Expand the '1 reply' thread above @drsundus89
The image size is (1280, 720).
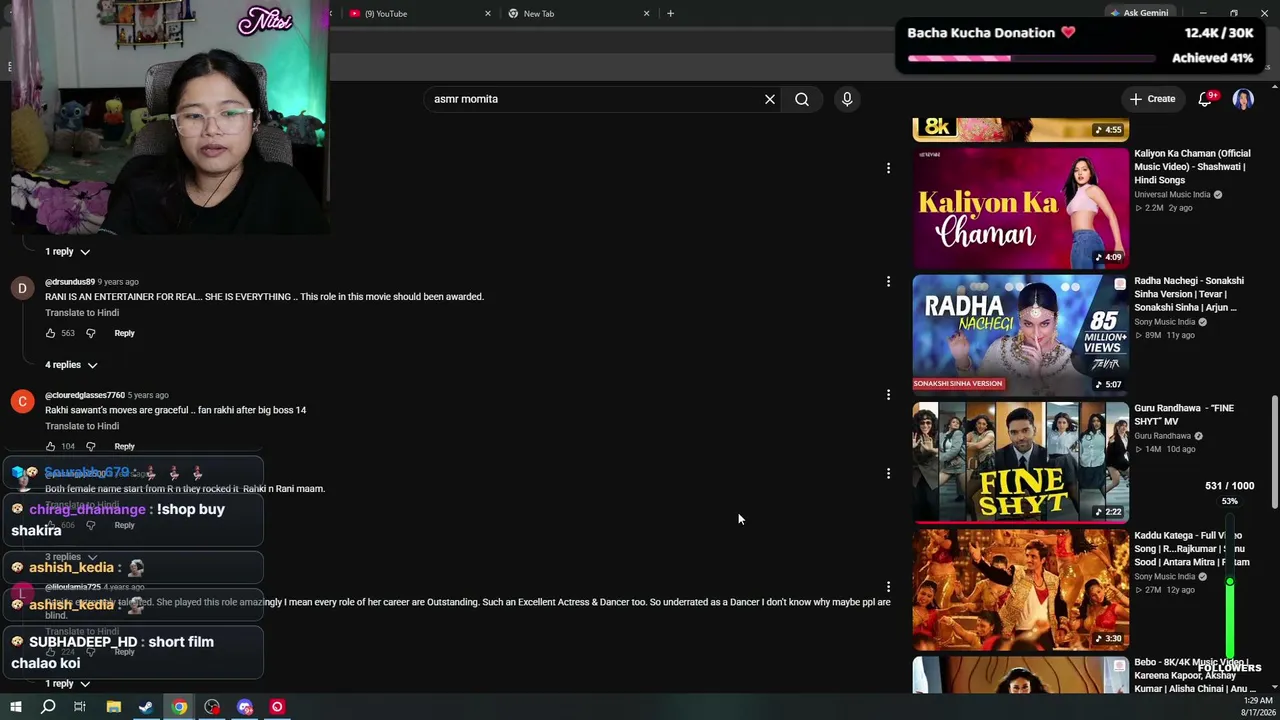click(x=68, y=252)
